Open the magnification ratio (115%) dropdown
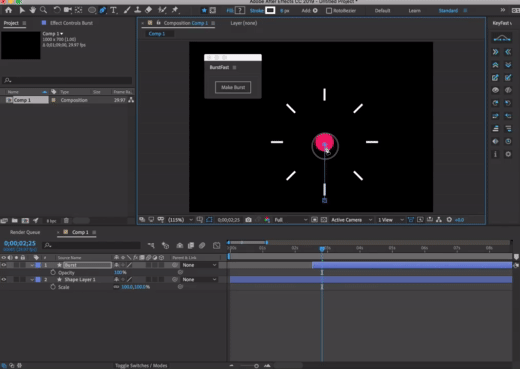The height and width of the screenshot is (369, 520). click(x=180, y=220)
